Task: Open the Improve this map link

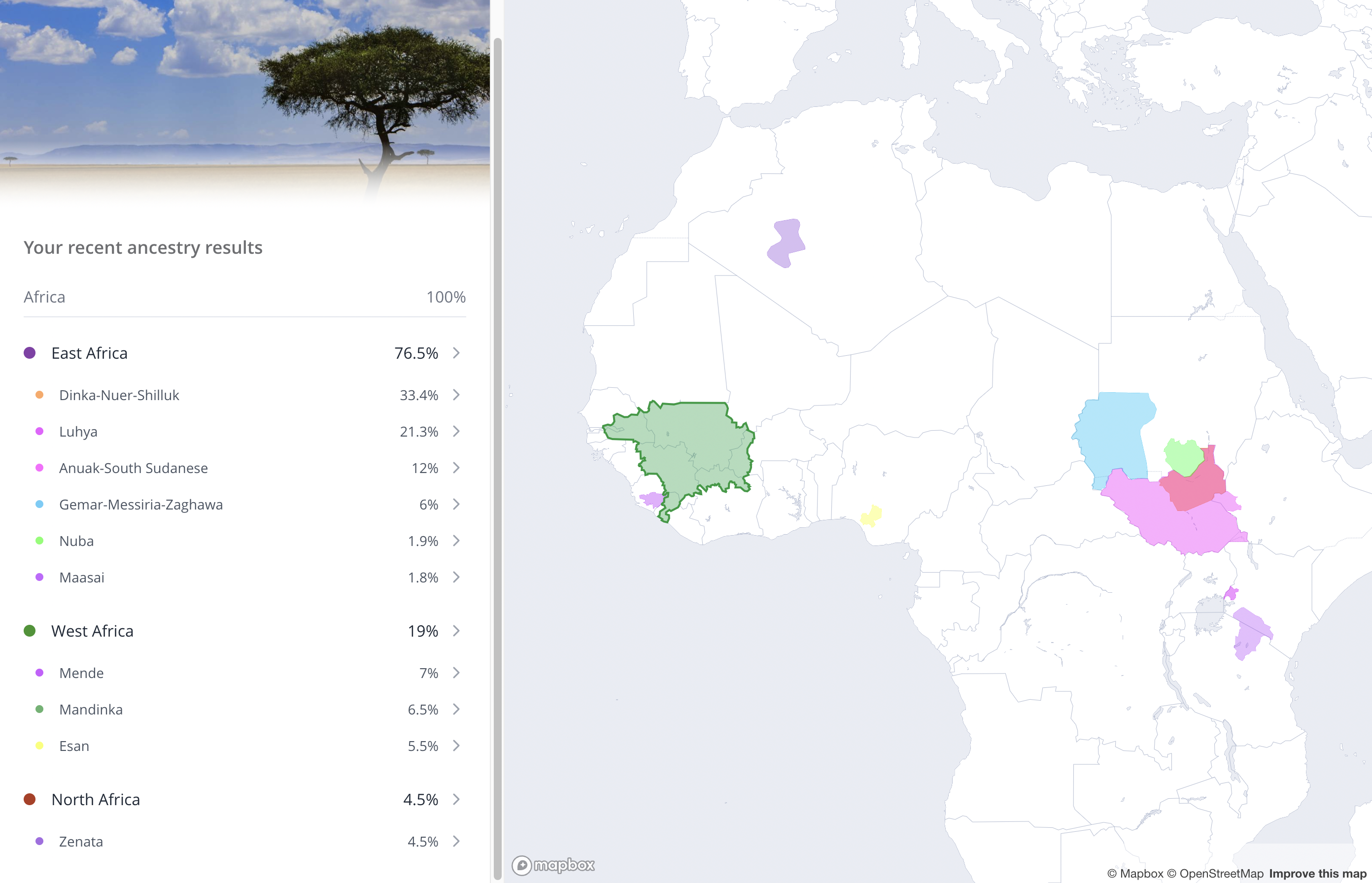Action: 1317,873
